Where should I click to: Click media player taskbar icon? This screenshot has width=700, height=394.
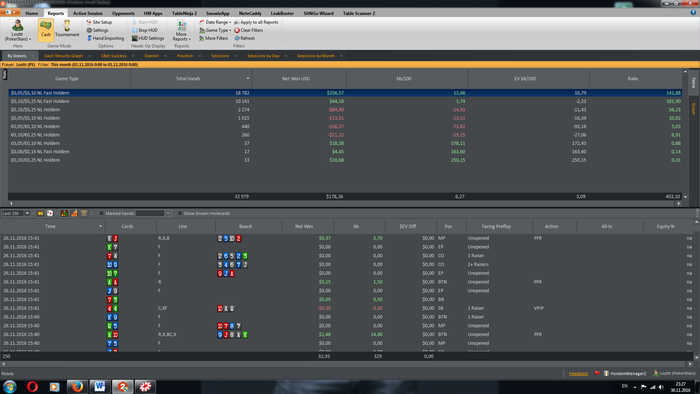coord(54,386)
